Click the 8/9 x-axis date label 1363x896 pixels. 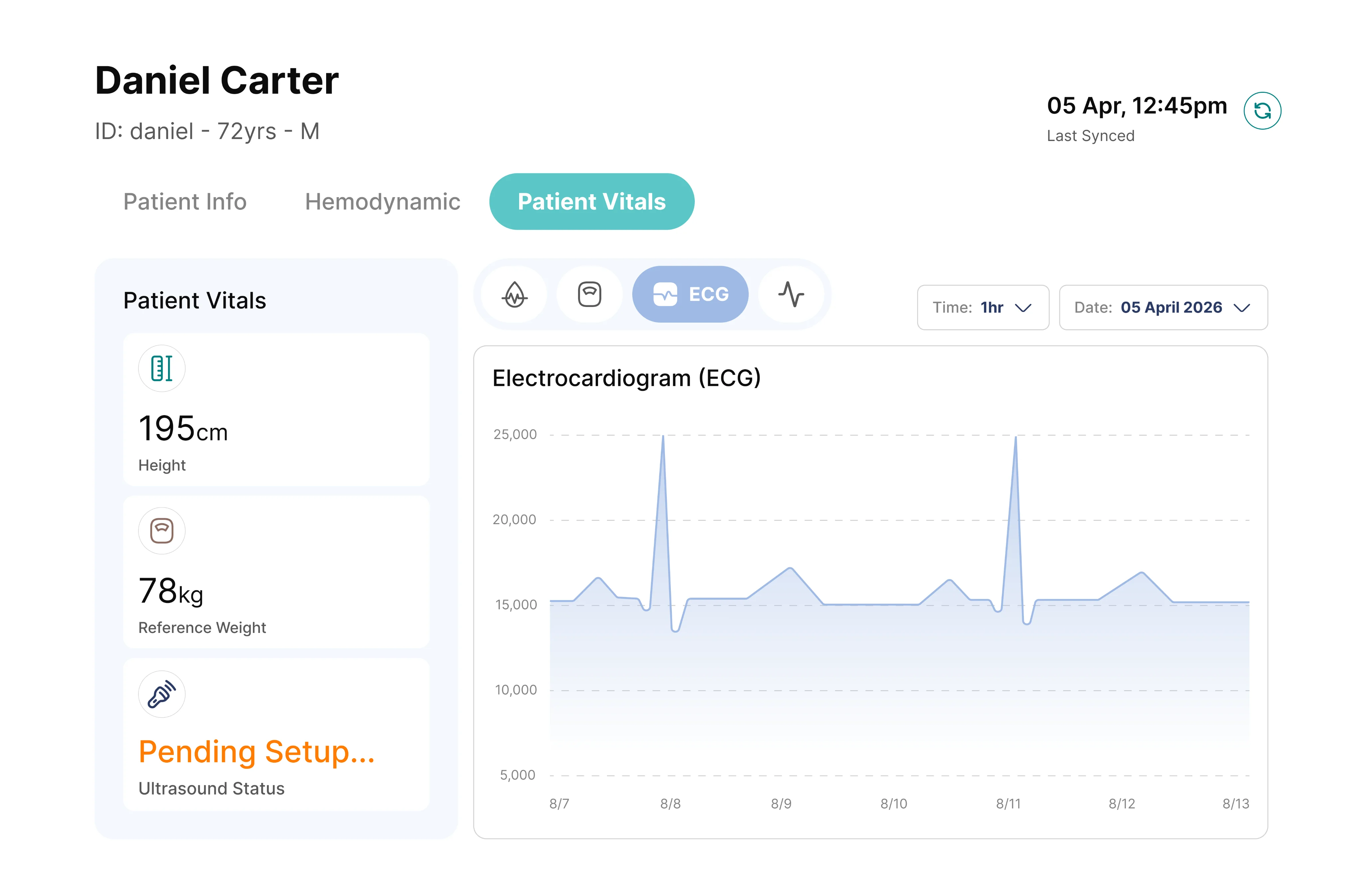tap(781, 804)
